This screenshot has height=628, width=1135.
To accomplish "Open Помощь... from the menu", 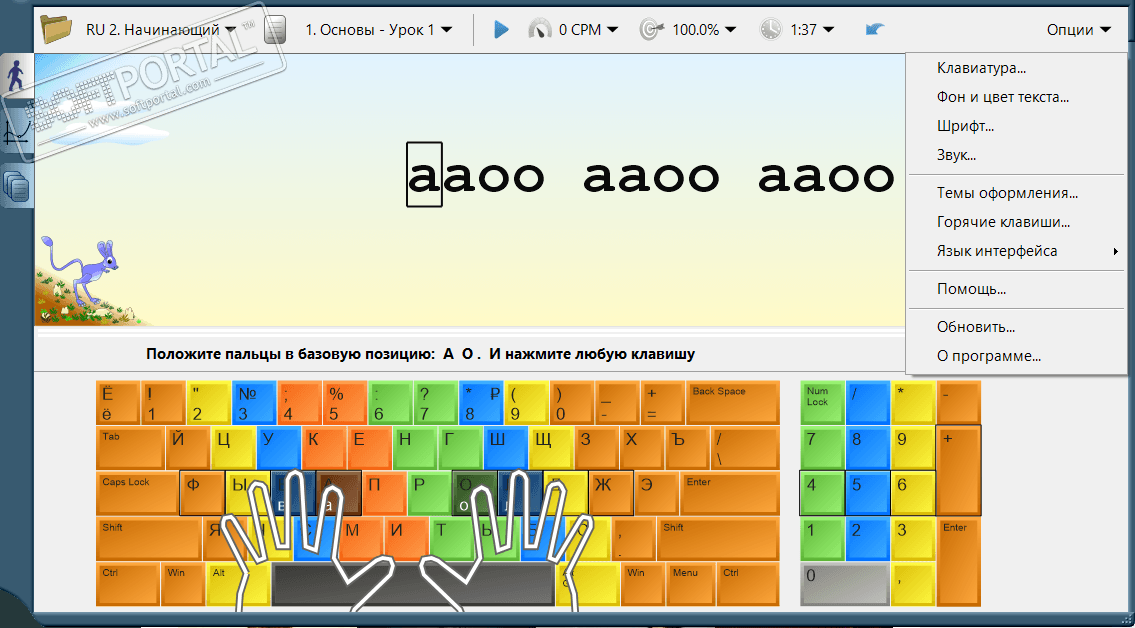I will [x=1016, y=289].
